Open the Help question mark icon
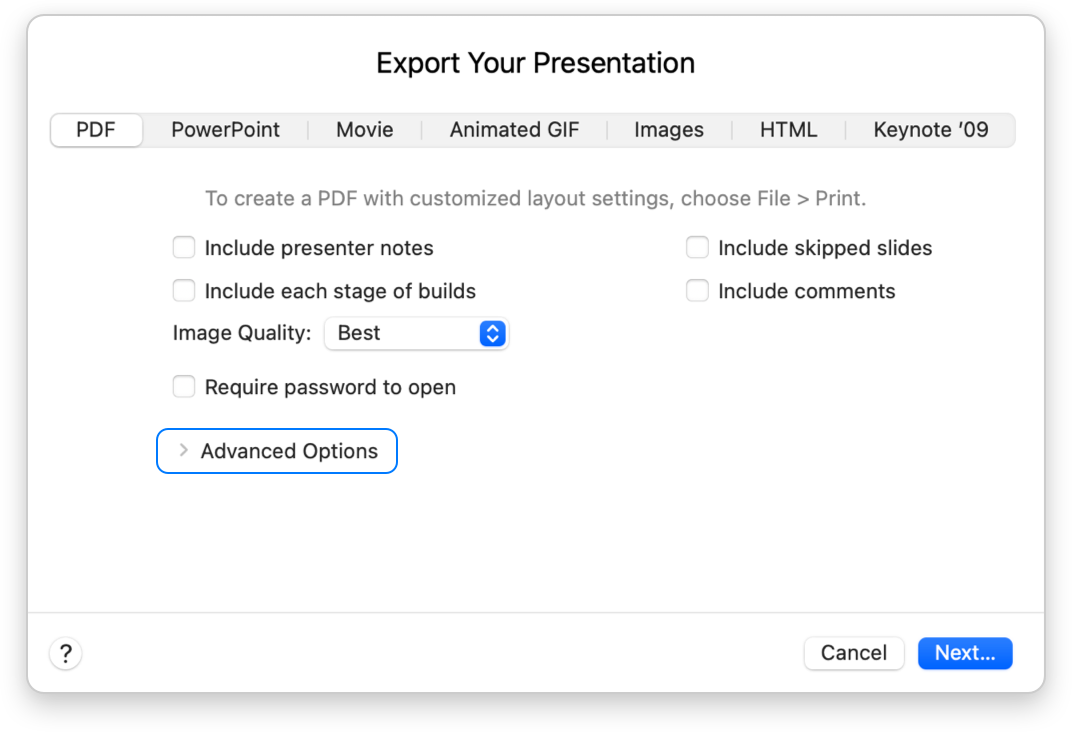This screenshot has width=1074, height=734. click(65, 653)
